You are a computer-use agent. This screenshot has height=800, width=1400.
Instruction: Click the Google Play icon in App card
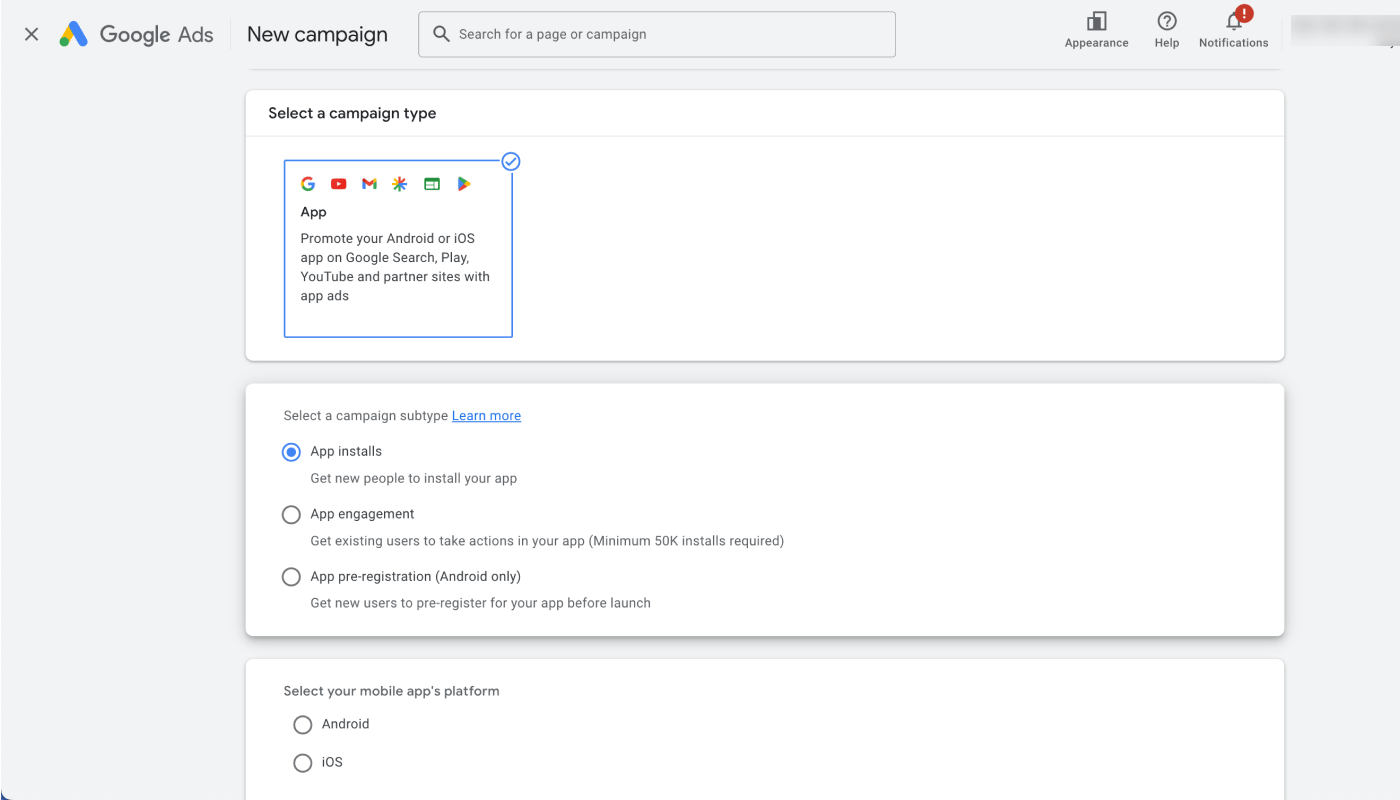click(x=463, y=184)
